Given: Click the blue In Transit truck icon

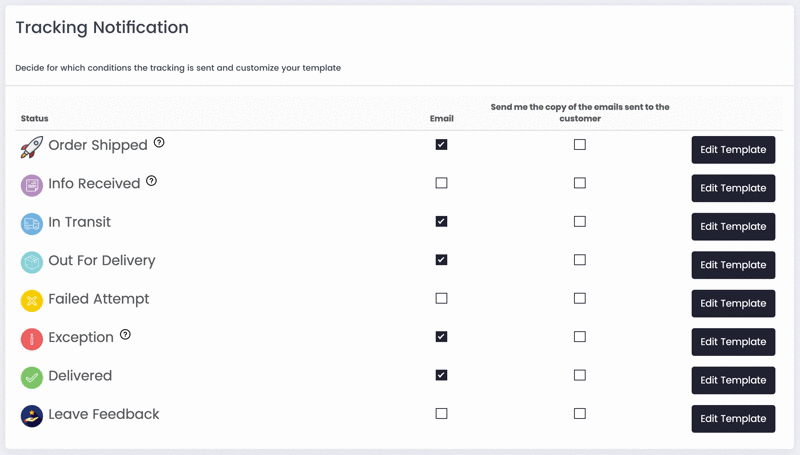Looking at the screenshot, I should pyautogui.click(x=32, y=224).
